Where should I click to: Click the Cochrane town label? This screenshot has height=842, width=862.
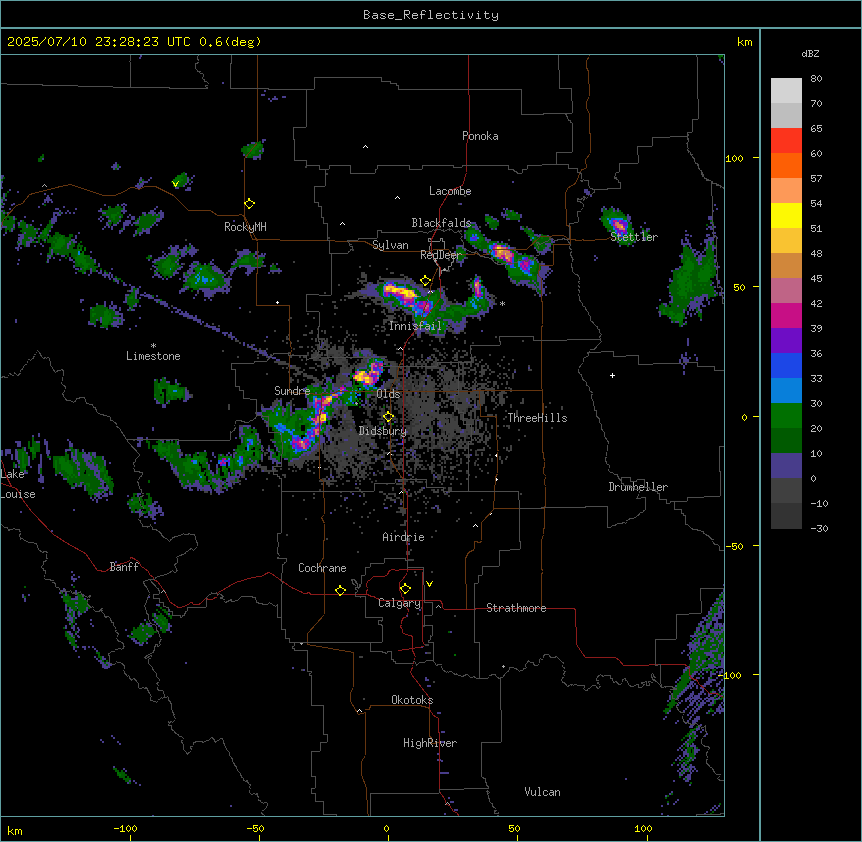tap(322, 568)
